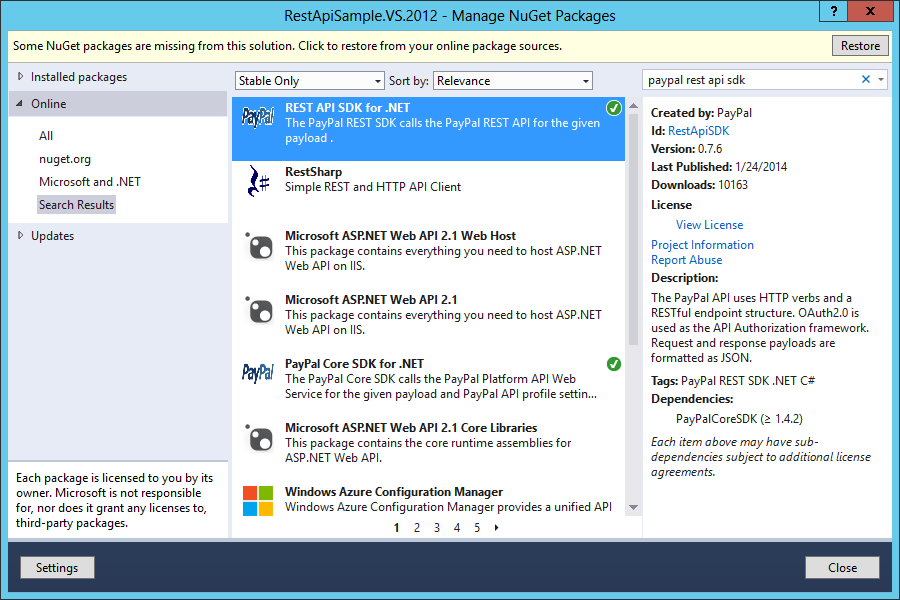Image resolution: width=900 pixels, height=600 pixels.
Task: Select Microsoft ASP.NET Web API 2.1 Core Libraries
Action: click(x=428, y=449)
